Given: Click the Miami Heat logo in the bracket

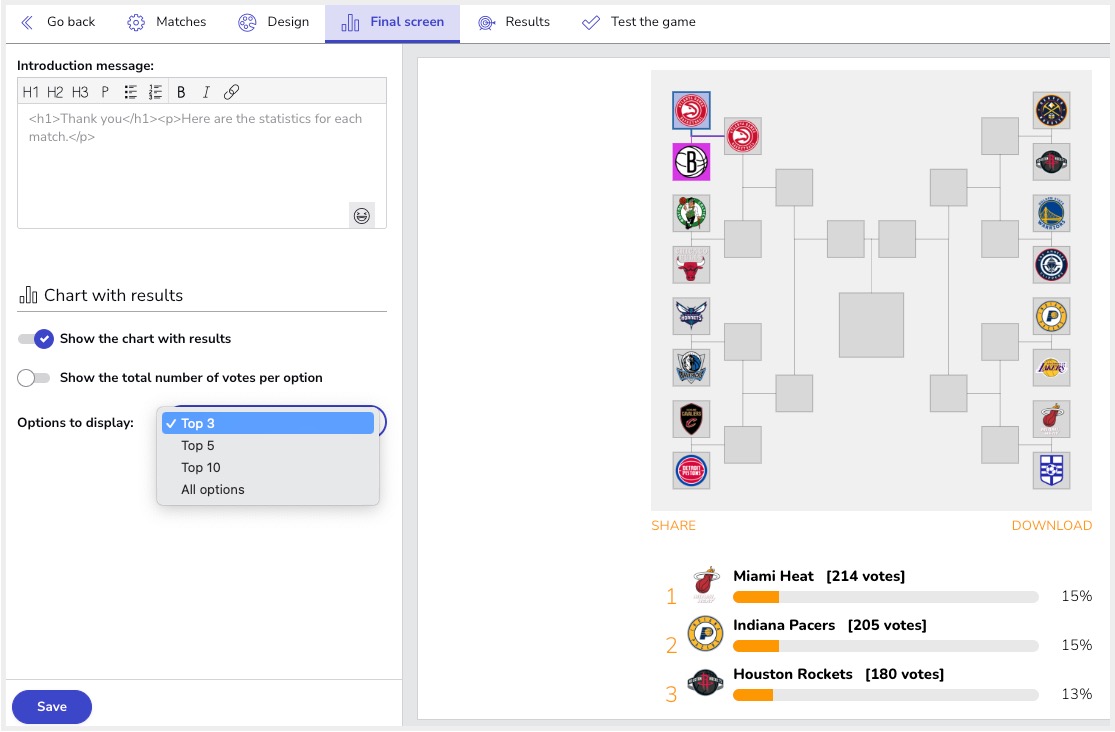Looking at the screenshot, I should [x=1052, y=419].
